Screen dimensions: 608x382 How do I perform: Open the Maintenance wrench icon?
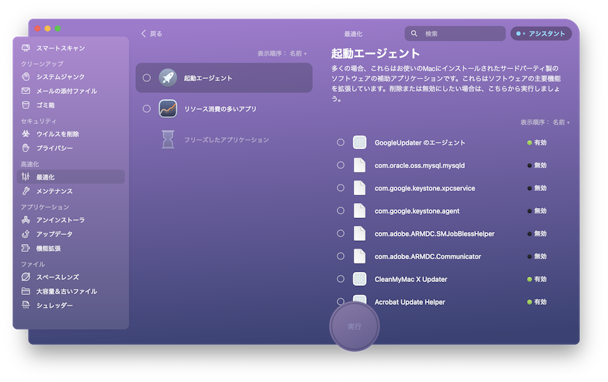point(26,191)
